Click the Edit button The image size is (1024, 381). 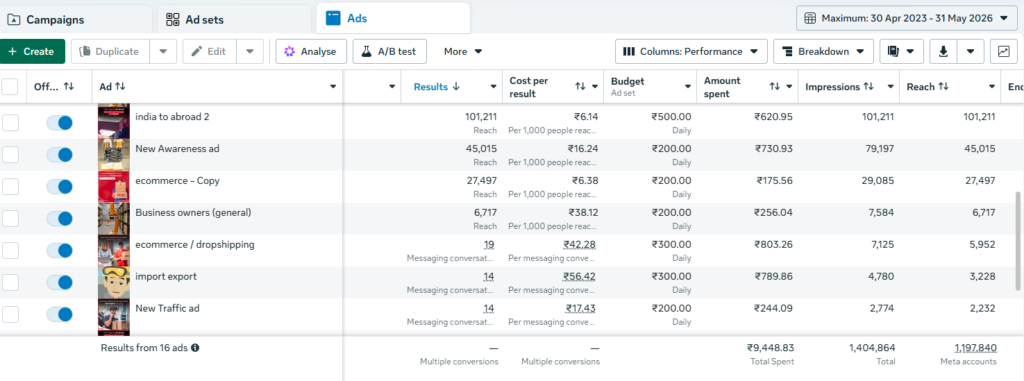(210, 52)
